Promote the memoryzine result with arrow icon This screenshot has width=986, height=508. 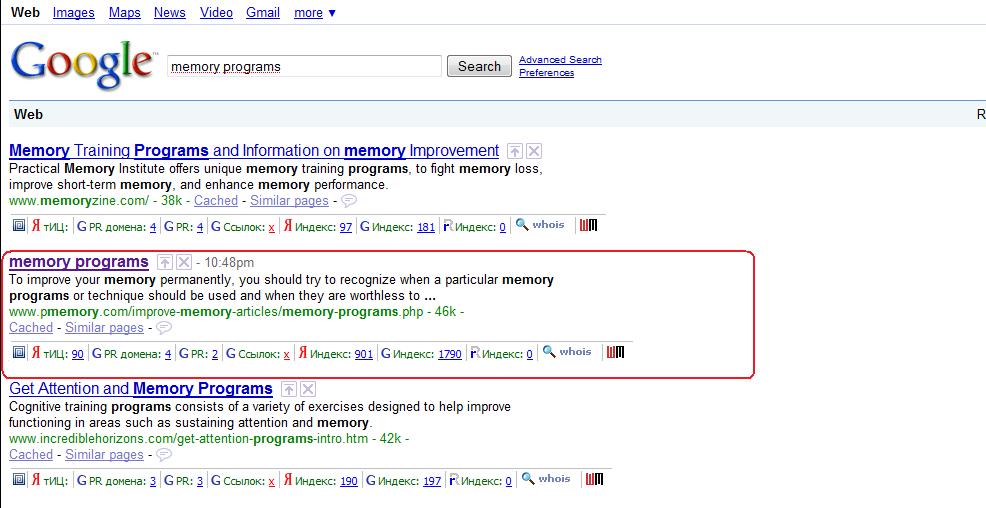pyautogui.click(x=515, y=151)
